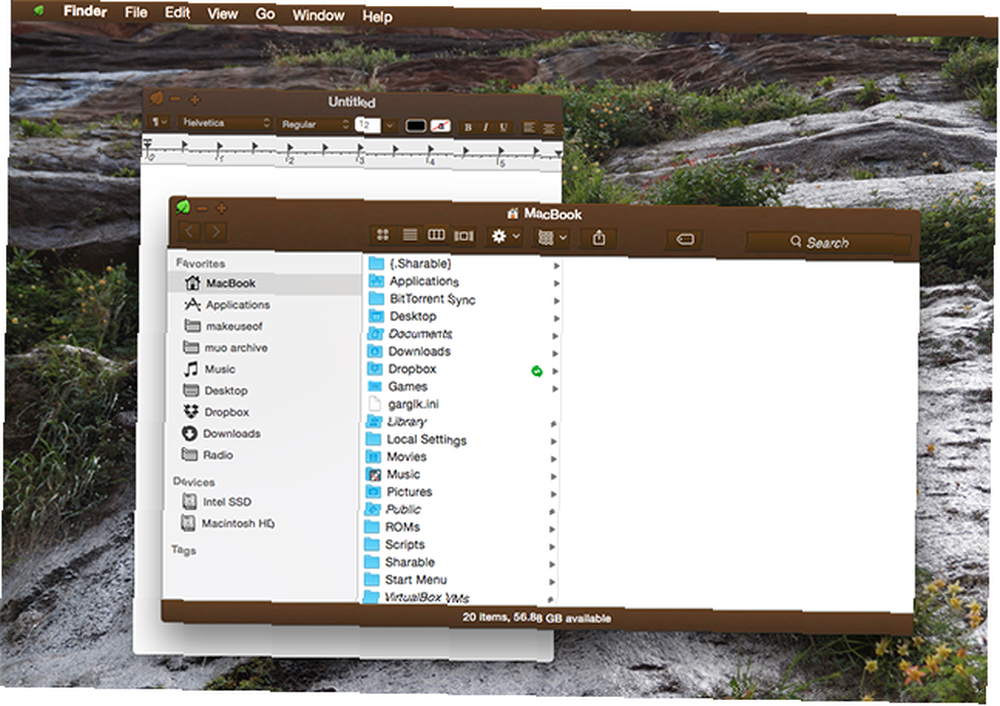Open Regular typeface style dropdown

point(315,124)
